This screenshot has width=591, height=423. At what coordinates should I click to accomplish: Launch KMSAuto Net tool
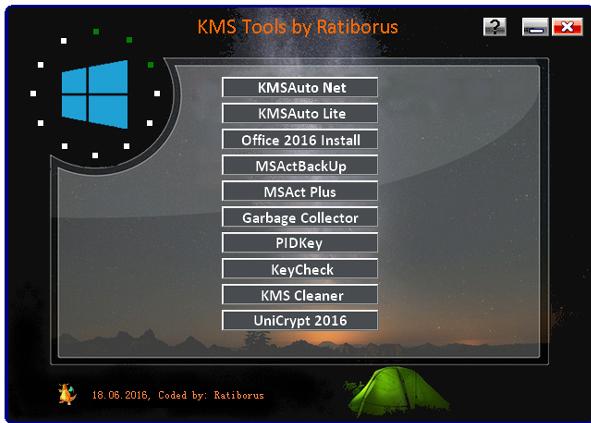pyautogui.click(x=300, y=87)
